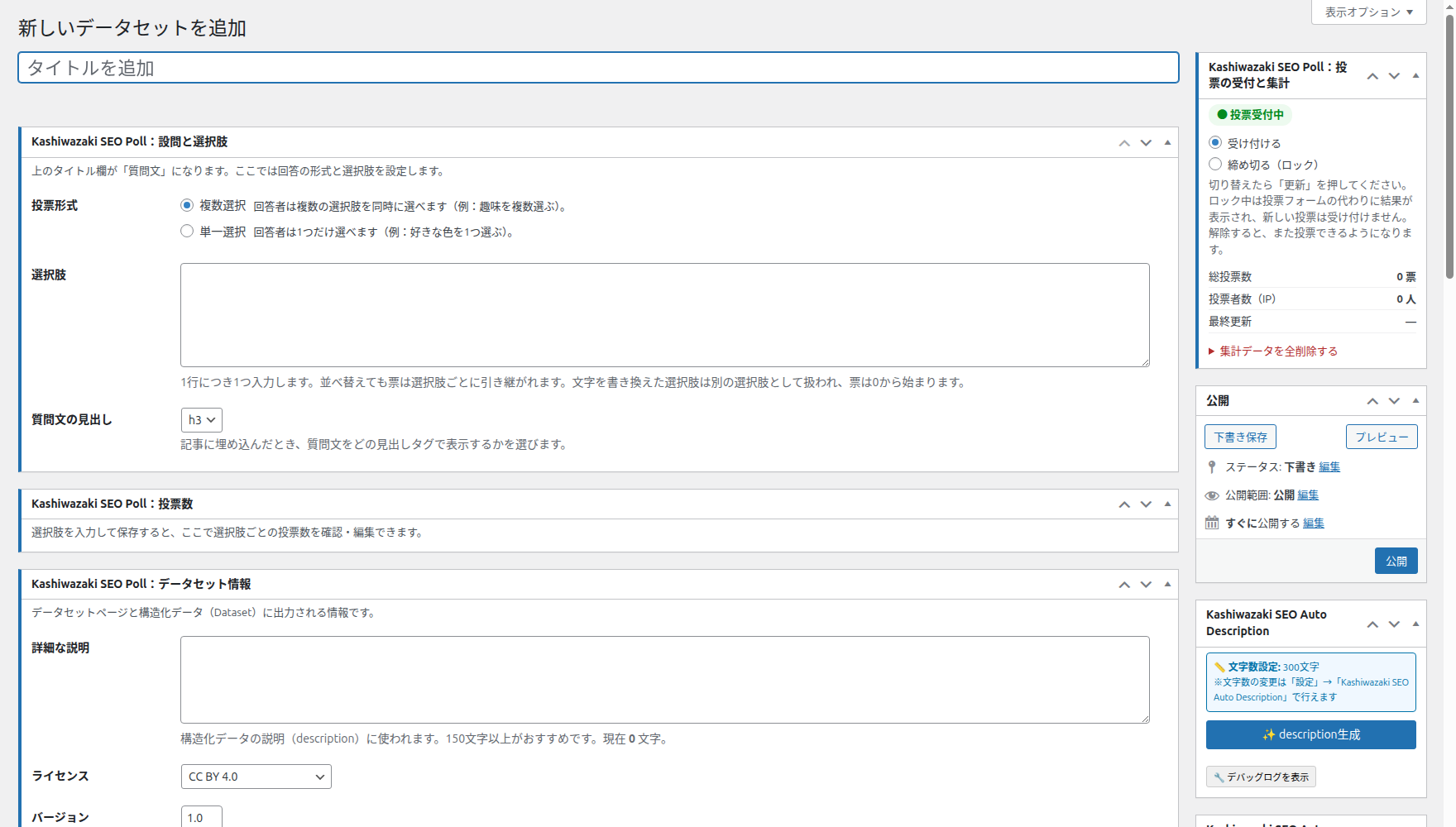Move 設問と選択肢 panel up
This screenshot has width=1456, height=827.
click(x=1124, y=142)
